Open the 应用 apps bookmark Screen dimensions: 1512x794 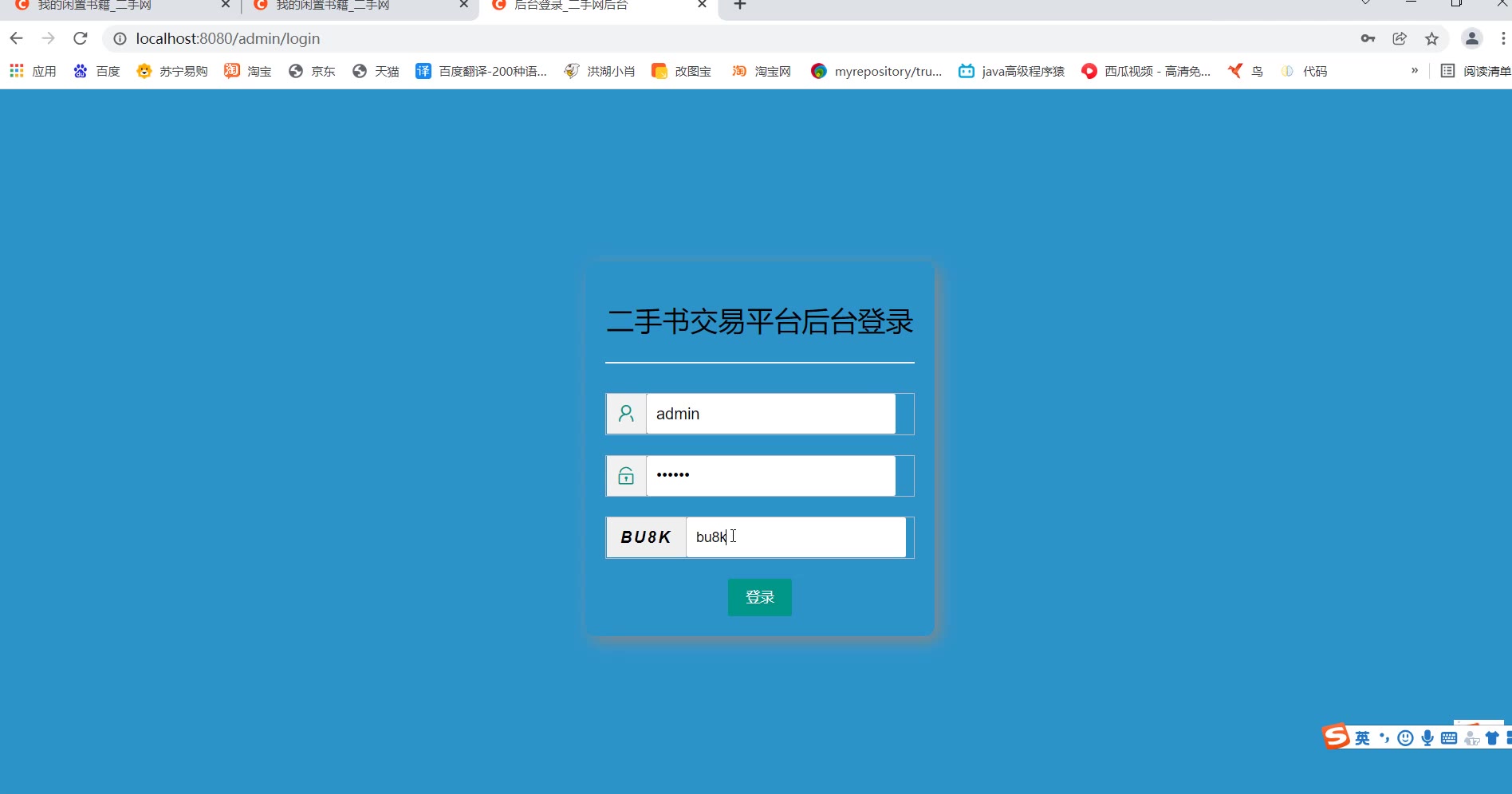(x=33, y=71)
